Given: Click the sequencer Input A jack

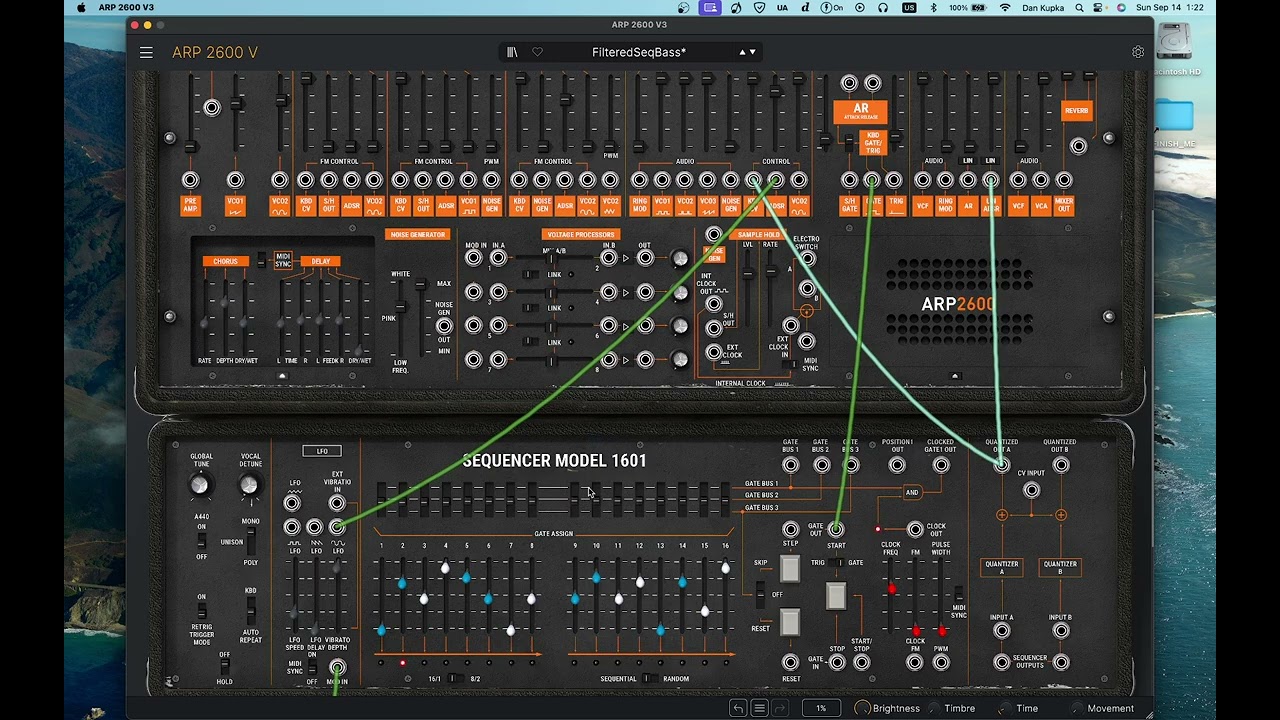Looking at the screenshot, I should click(1002, 633).
